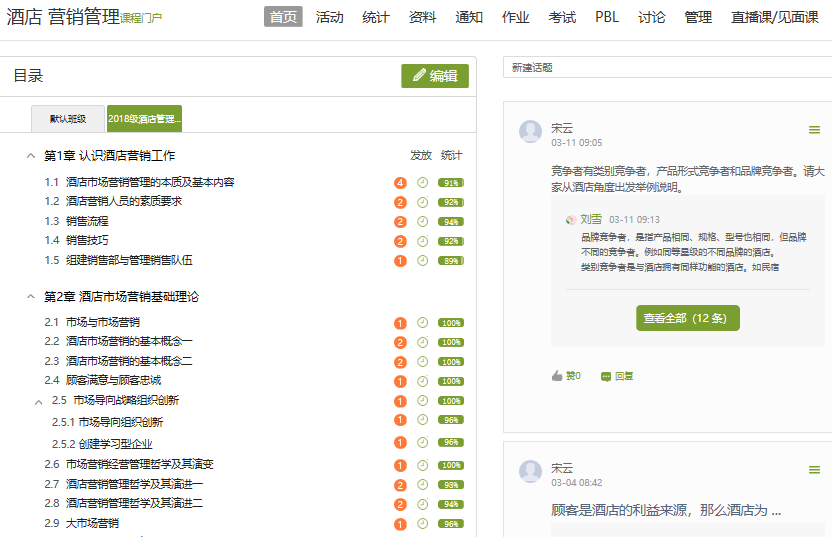This screenshot has width=832, height=537.
Task: Click the thumbs-up 赞 icon
Action: (x=557, y=376)
